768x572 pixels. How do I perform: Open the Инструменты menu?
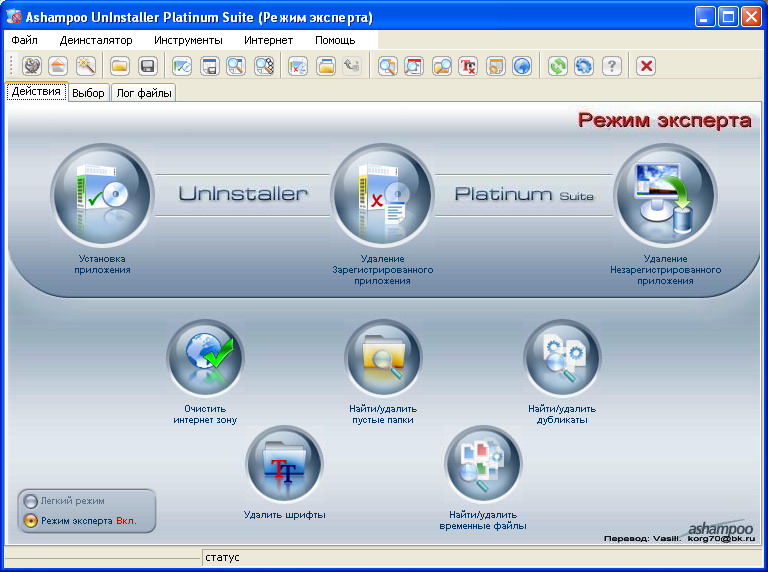[188, 40]
